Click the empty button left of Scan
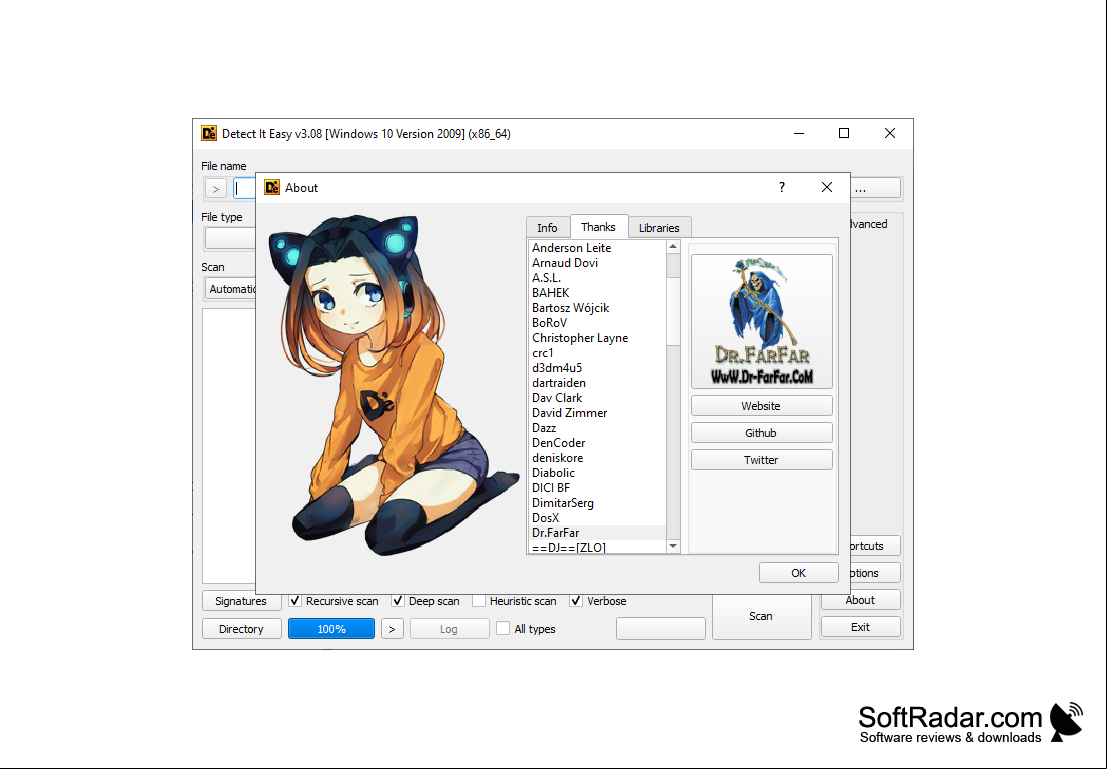The width and height of the screenshot is (1107, 769). tap(661, 628)
